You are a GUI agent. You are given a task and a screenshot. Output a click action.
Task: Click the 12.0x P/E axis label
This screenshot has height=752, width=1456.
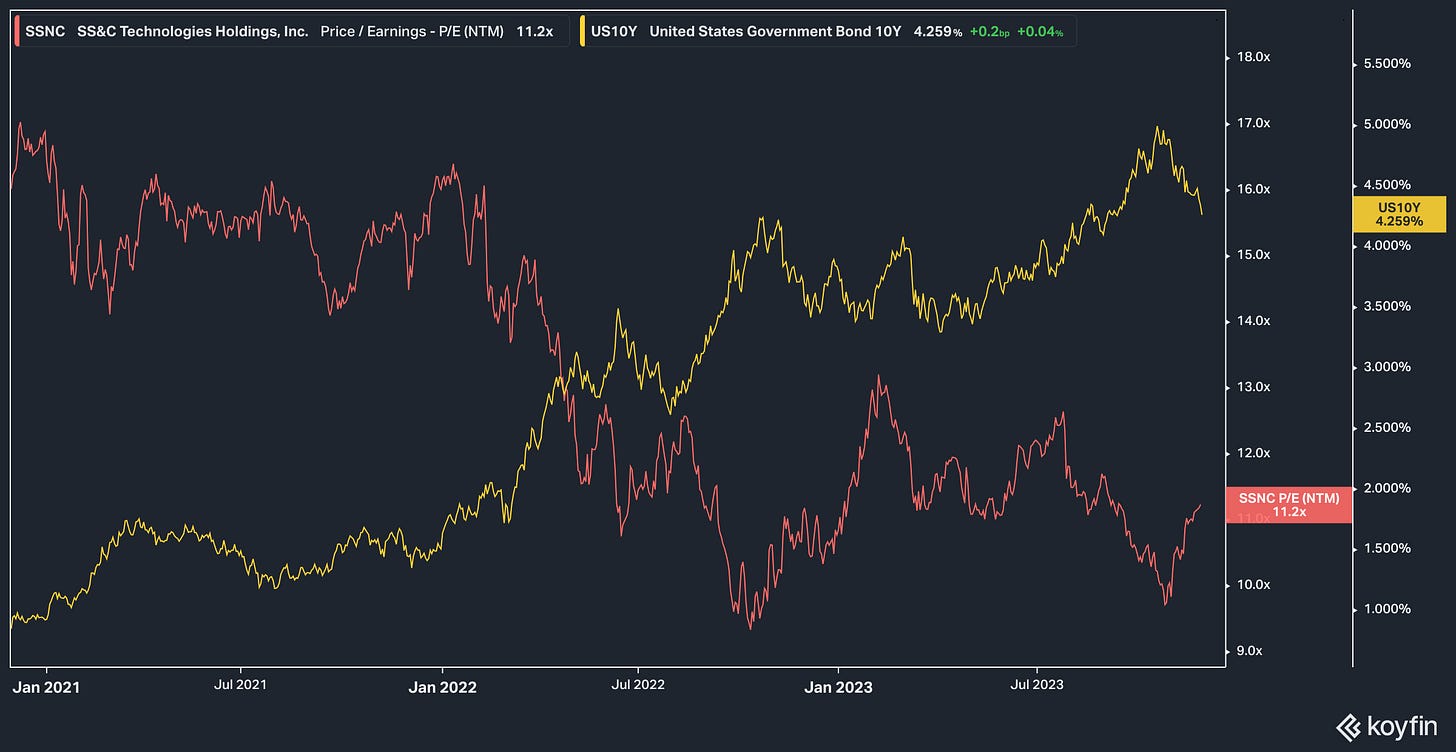click(1254, 453)
